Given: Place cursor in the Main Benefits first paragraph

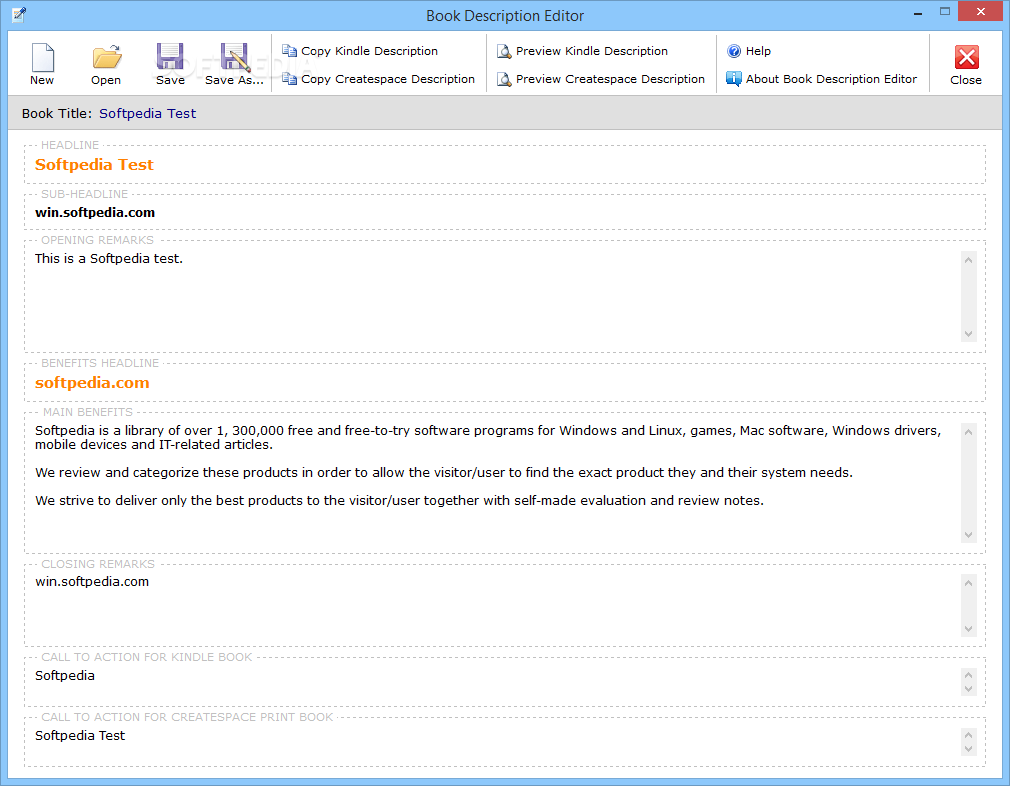Looking at the screenshot, I should pos(488,437).
